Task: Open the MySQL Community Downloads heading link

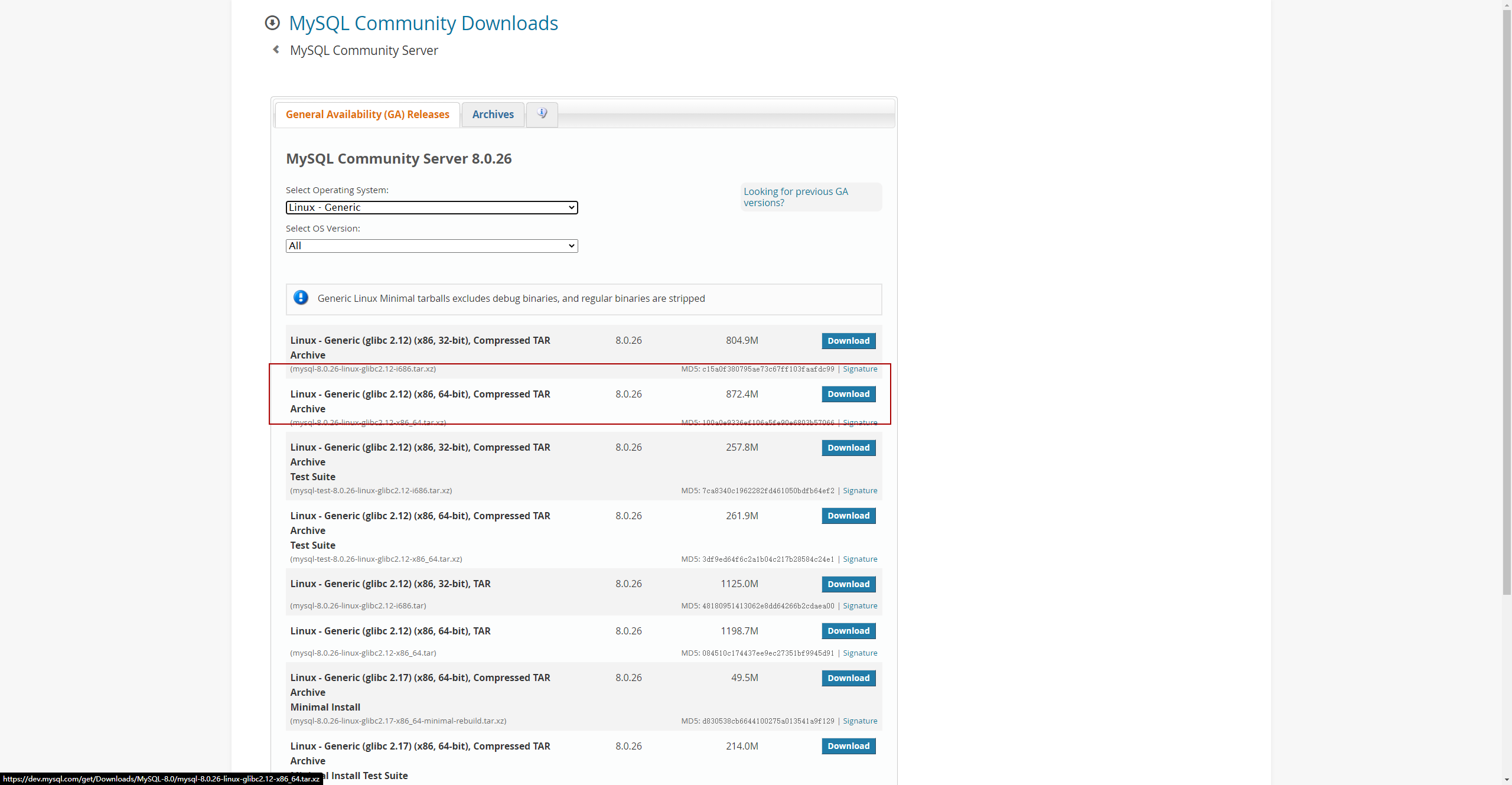Action: (x=423, y=23)
